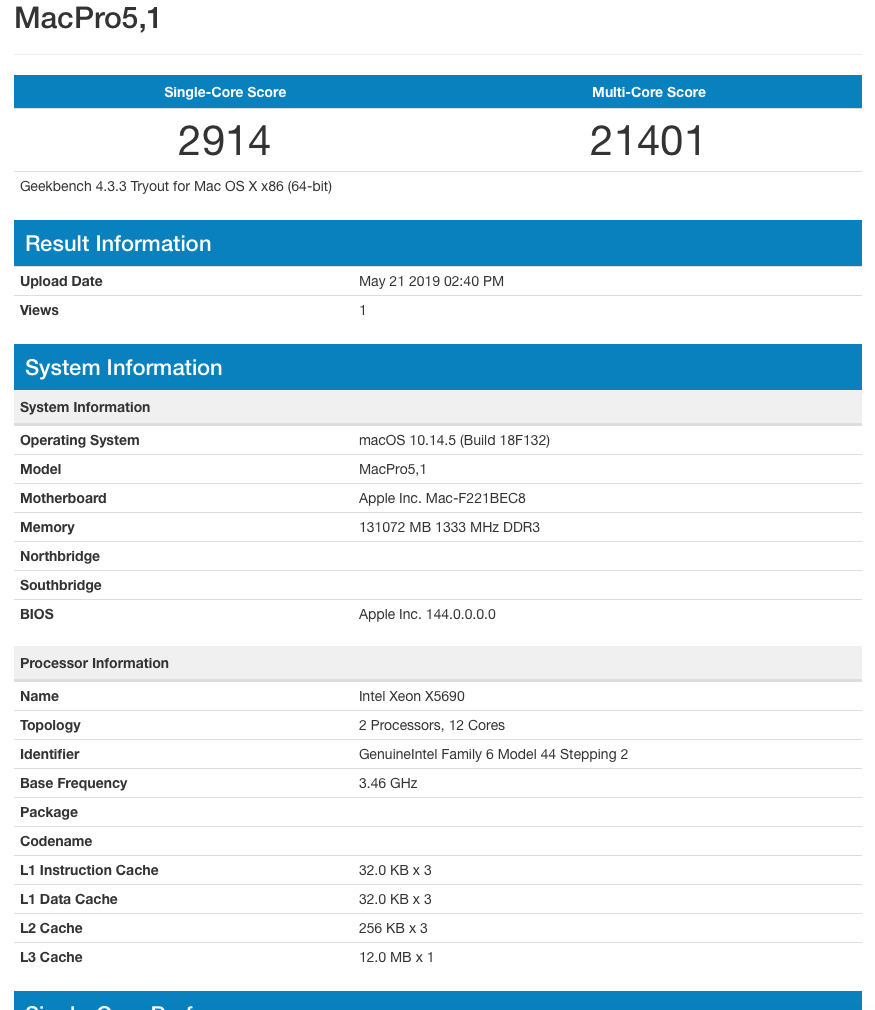The width and height of the screenshot is (875, 1010).
Task: Select the May 21 2019 02:40 PM value
Action: pos(431,281)
